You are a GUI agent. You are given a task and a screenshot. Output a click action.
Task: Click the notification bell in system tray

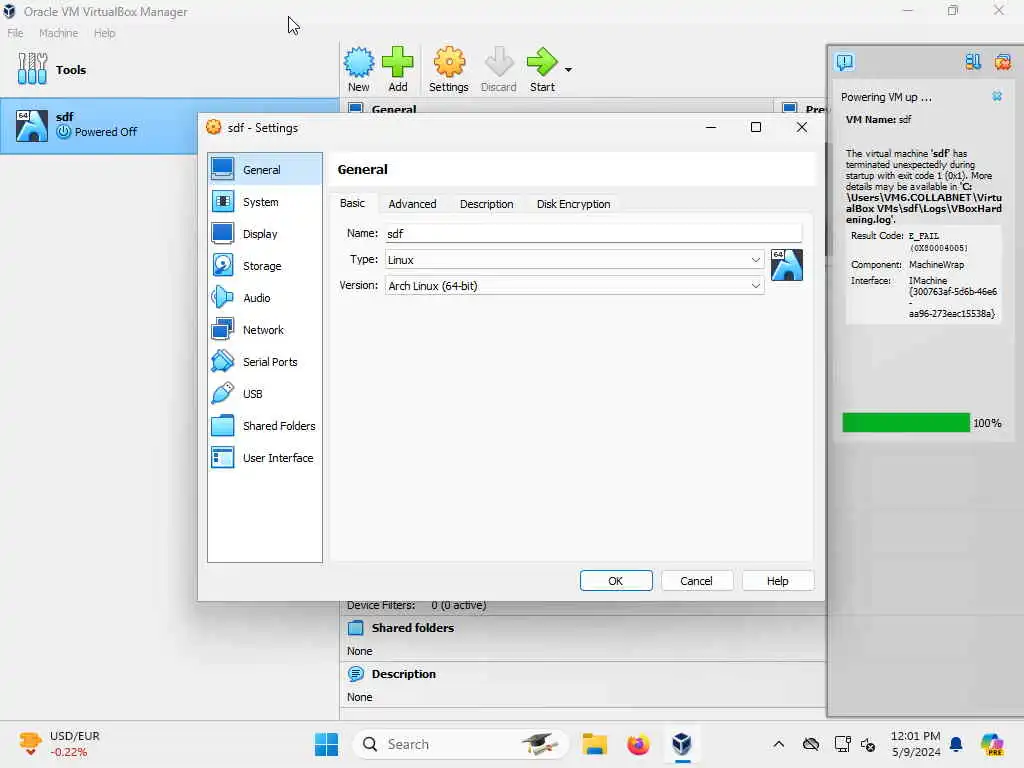click(956, 744)
